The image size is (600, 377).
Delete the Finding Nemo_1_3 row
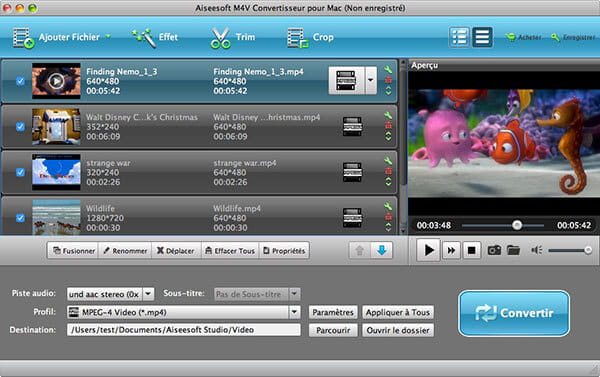tap(388, 80)
